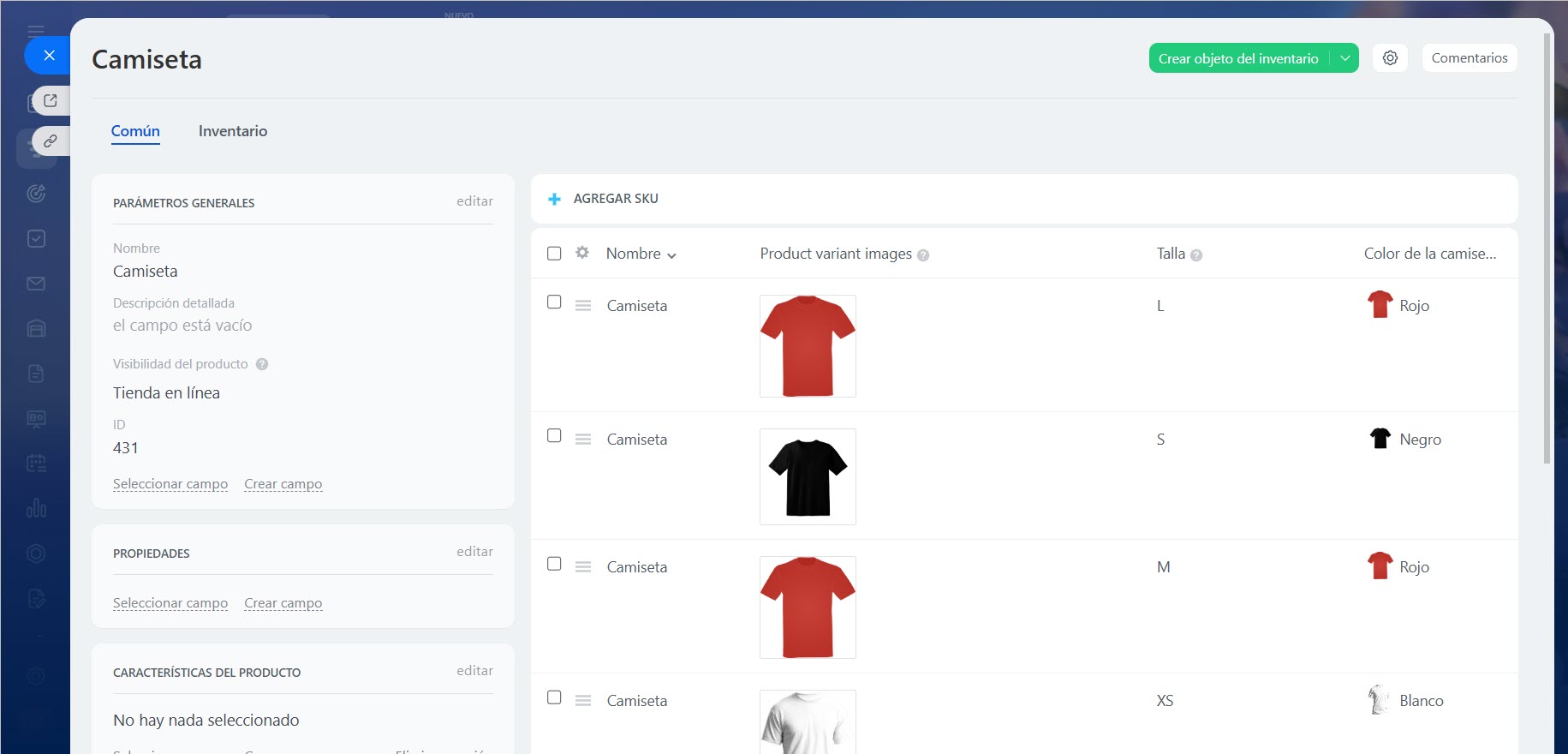
Task: Tick the checkbox for size L Camiseta
Action: [x=554, y=302]
